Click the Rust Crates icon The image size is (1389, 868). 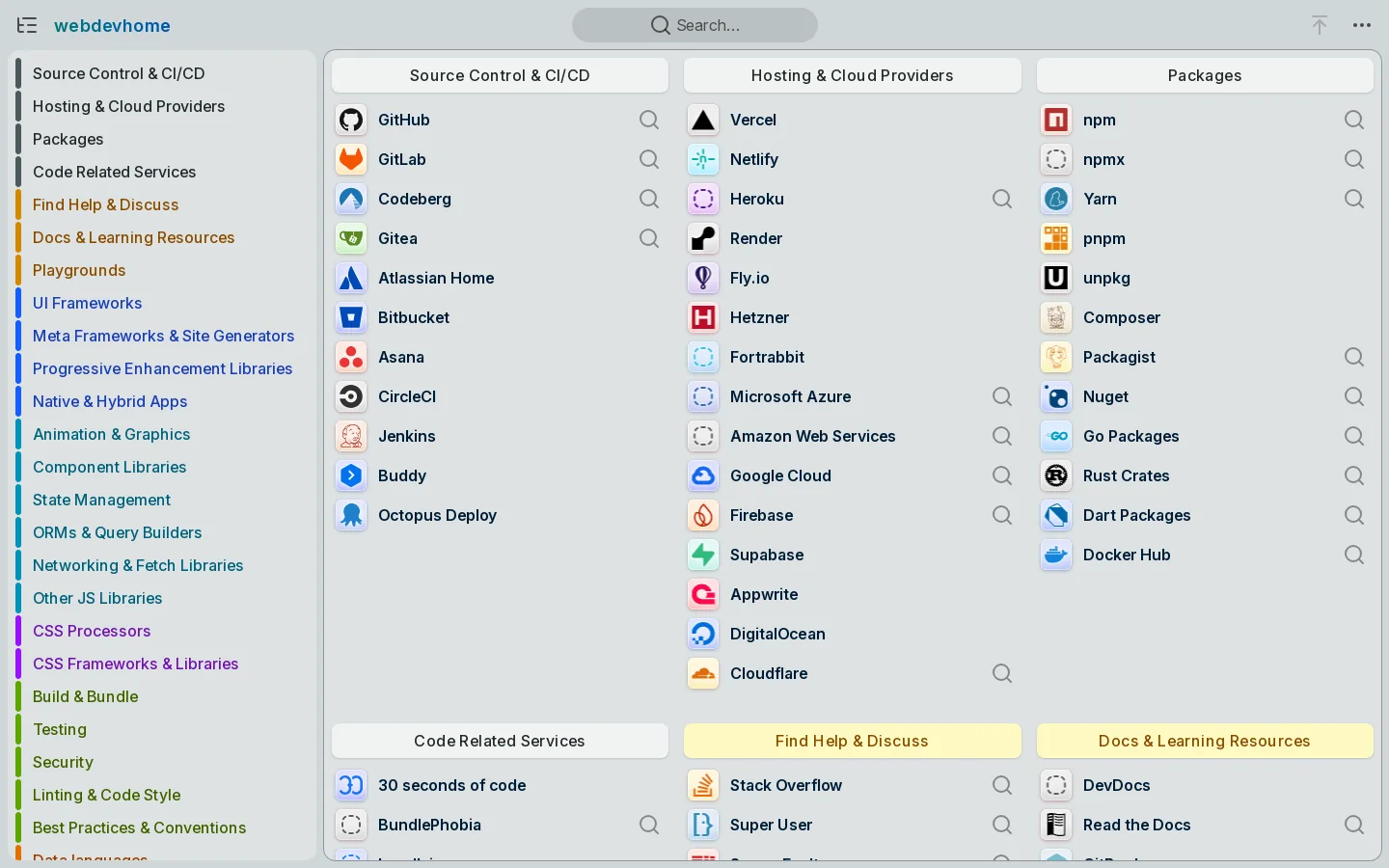pos(1056,475)
